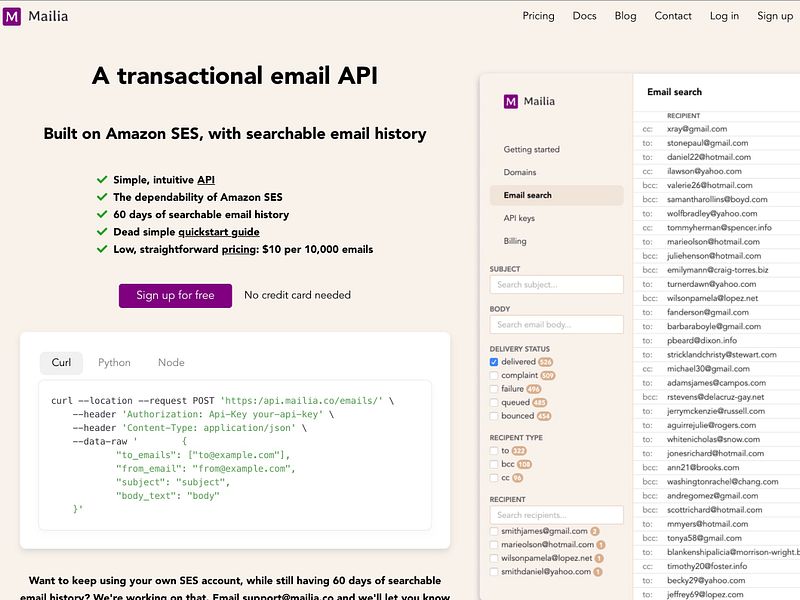Check the failure status checkbox
Viewport: 800px width, 600px height.
494,389
